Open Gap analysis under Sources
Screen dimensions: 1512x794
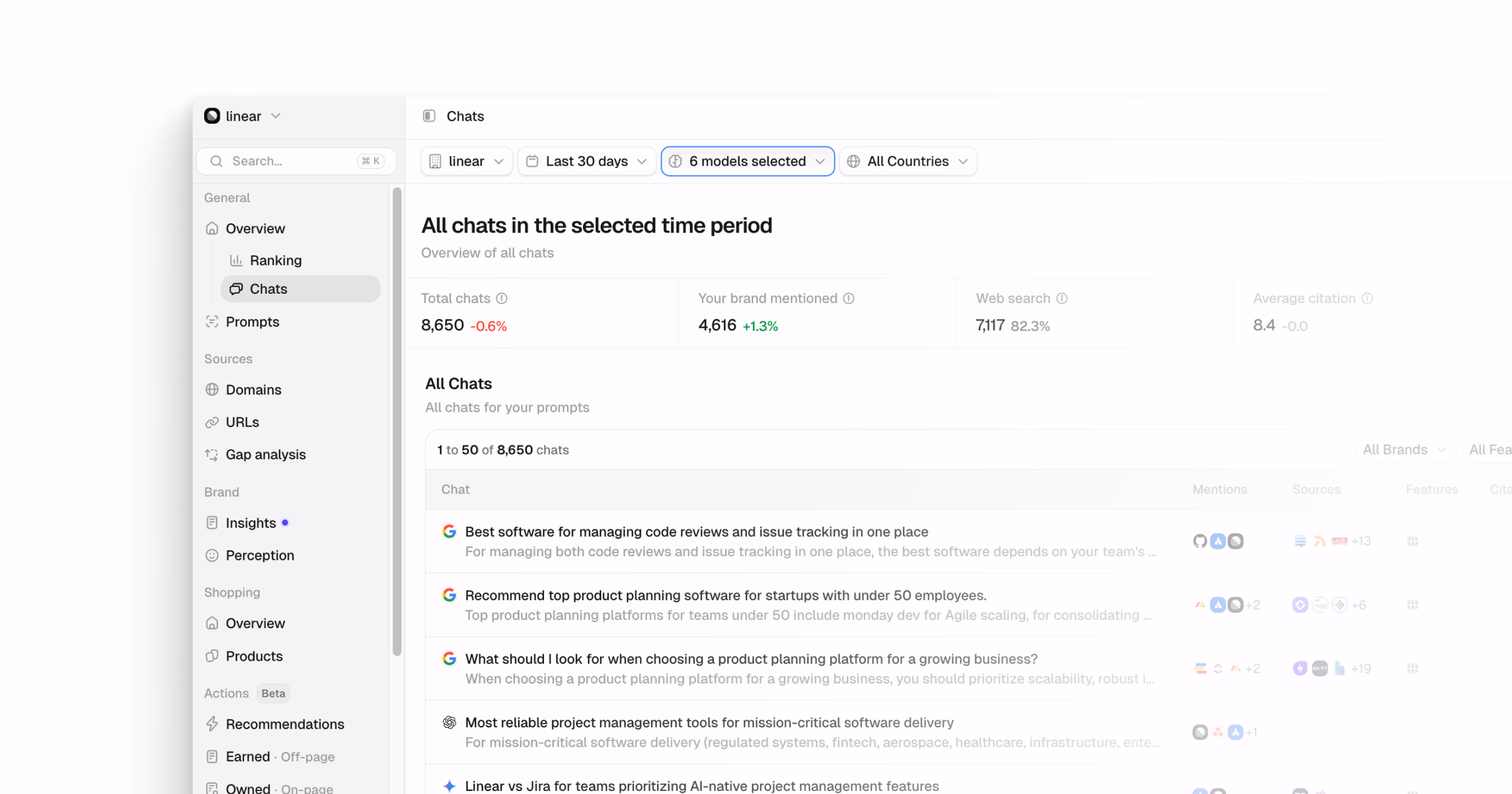point(266,455)
